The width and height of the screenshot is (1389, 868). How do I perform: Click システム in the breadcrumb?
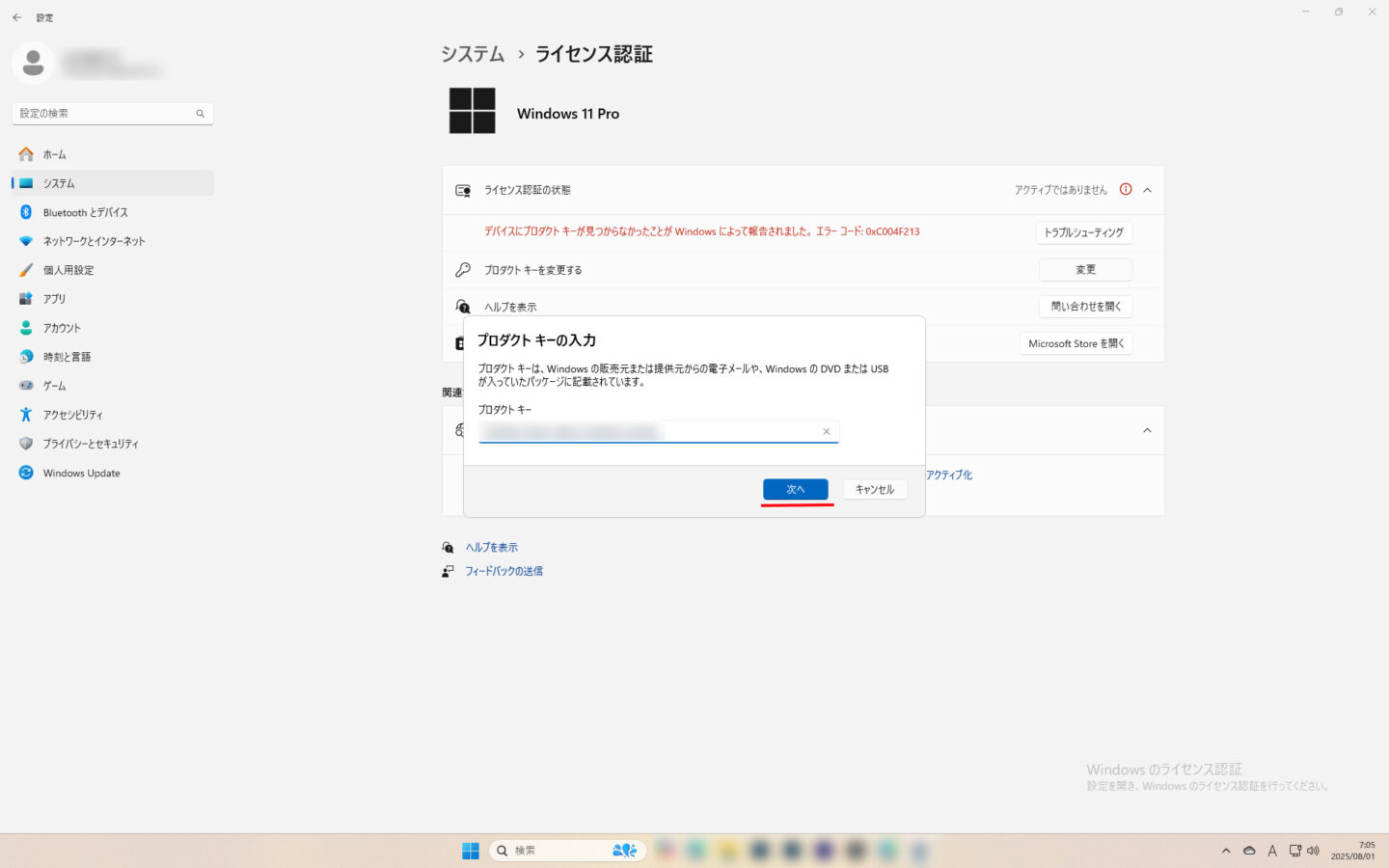click(x=473, y=54)
